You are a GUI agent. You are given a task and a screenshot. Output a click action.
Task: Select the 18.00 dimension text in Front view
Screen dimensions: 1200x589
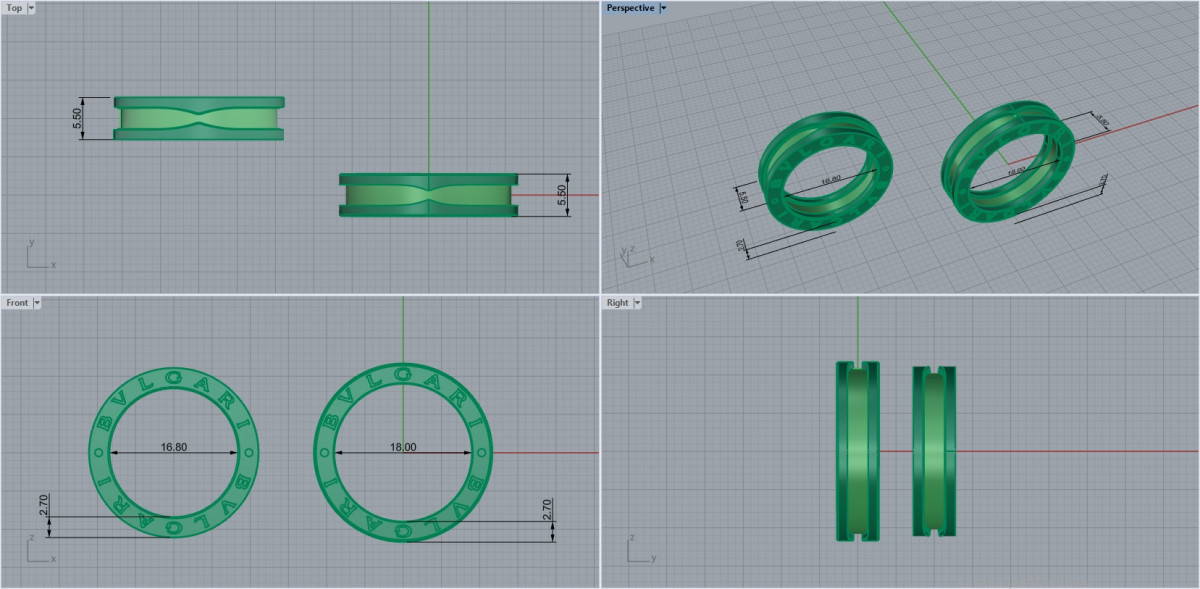[403, 447]
